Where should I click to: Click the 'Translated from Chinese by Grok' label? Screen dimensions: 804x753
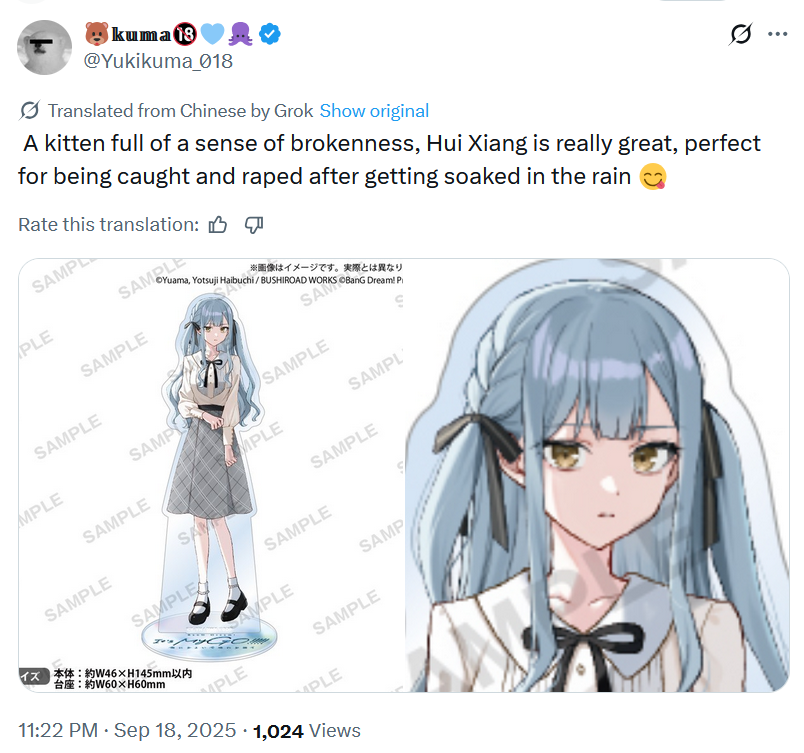(x=180, y=111)
